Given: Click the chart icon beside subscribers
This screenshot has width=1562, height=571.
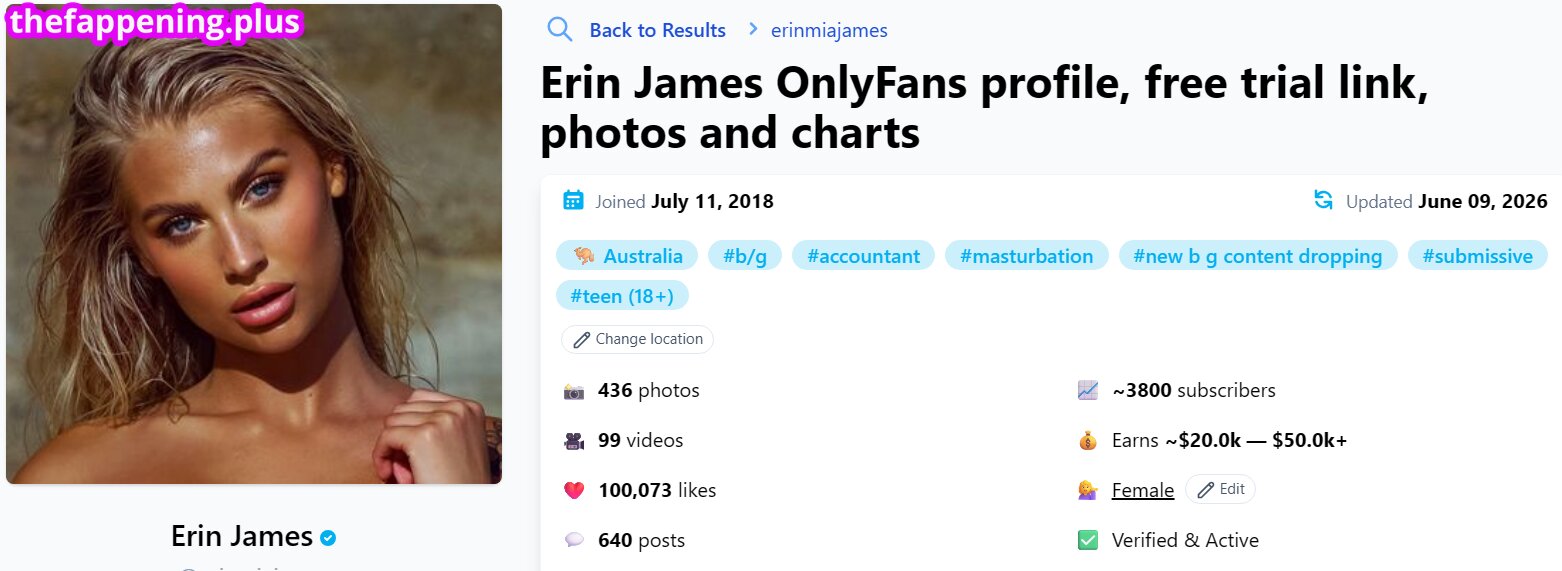Looking at the screenshot, I should pos(1088,391).
